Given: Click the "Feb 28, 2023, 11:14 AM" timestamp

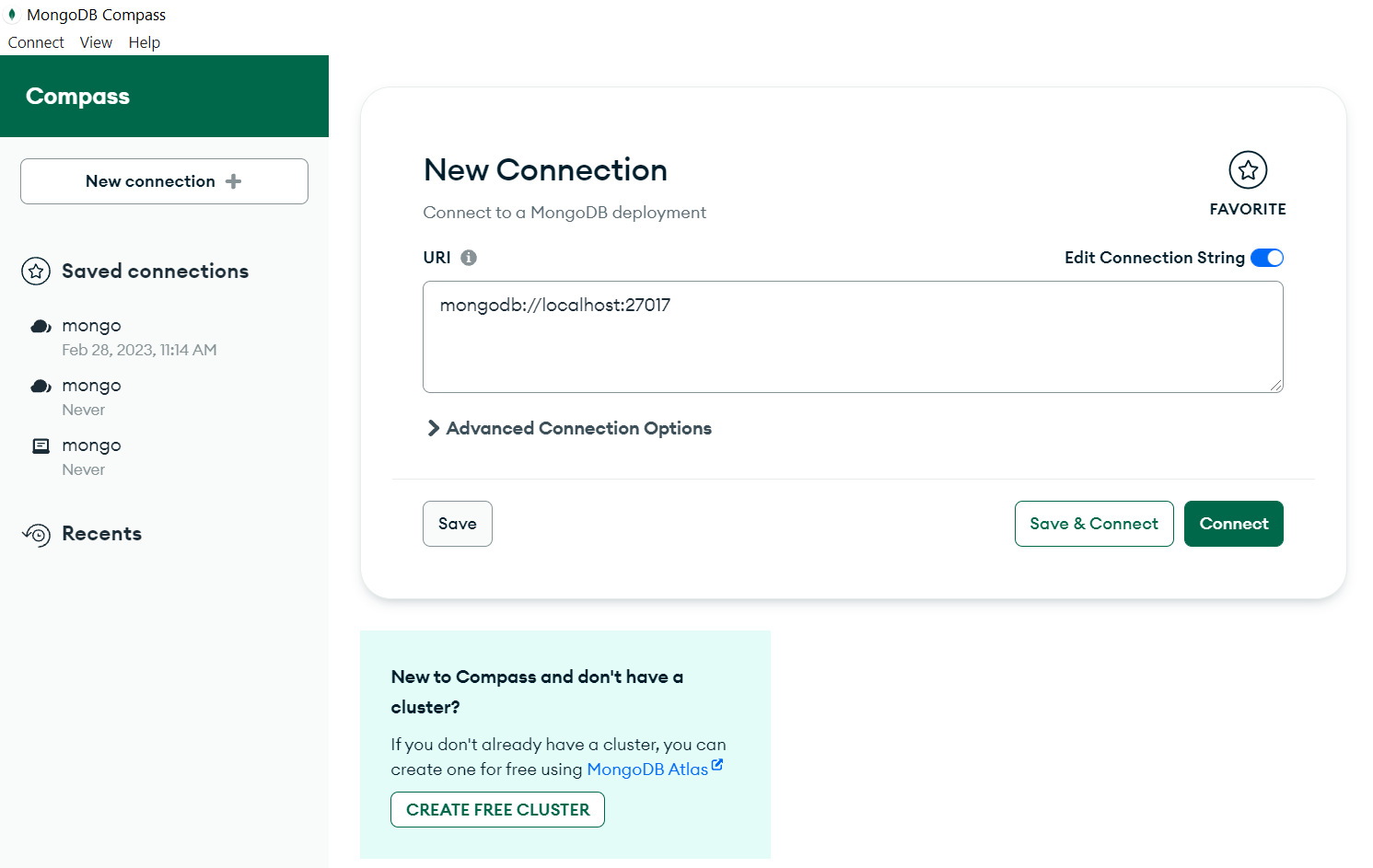Looking at the screenshot, I should [139, 350].
